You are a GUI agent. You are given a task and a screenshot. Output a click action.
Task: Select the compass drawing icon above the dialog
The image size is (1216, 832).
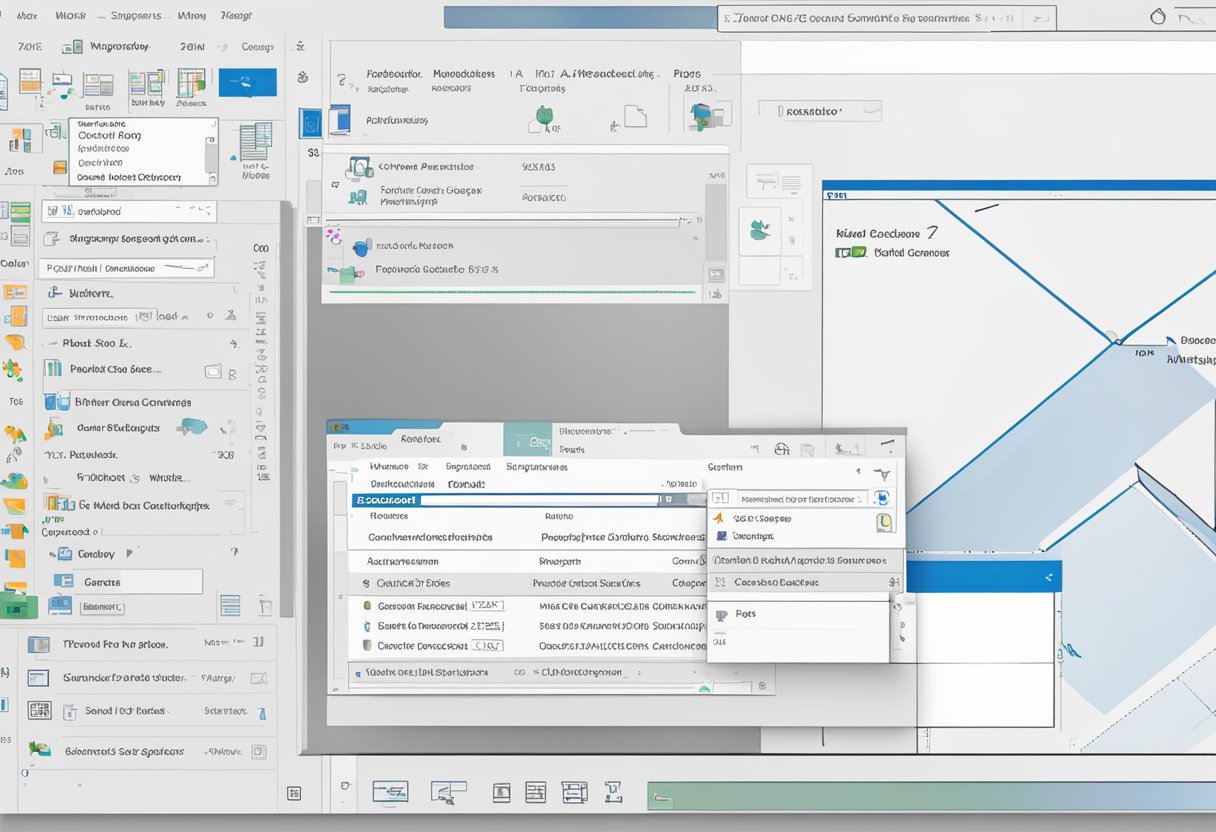[782, 450]
